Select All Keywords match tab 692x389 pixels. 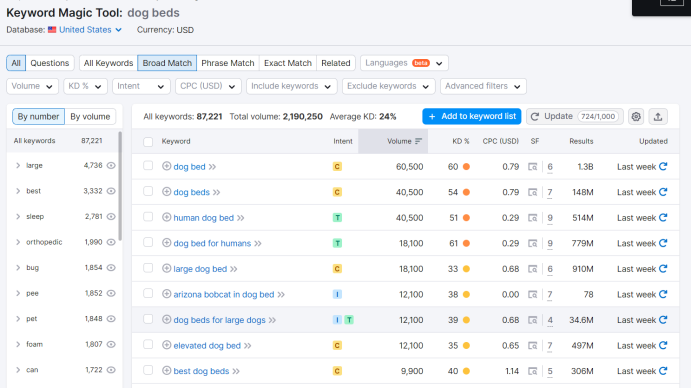tap(109, 63)
